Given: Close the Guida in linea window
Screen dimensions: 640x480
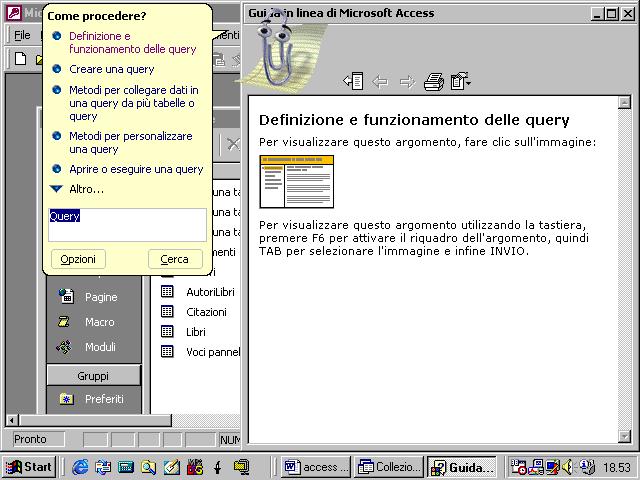Looking at the screenshot, I should click(628, 14).
